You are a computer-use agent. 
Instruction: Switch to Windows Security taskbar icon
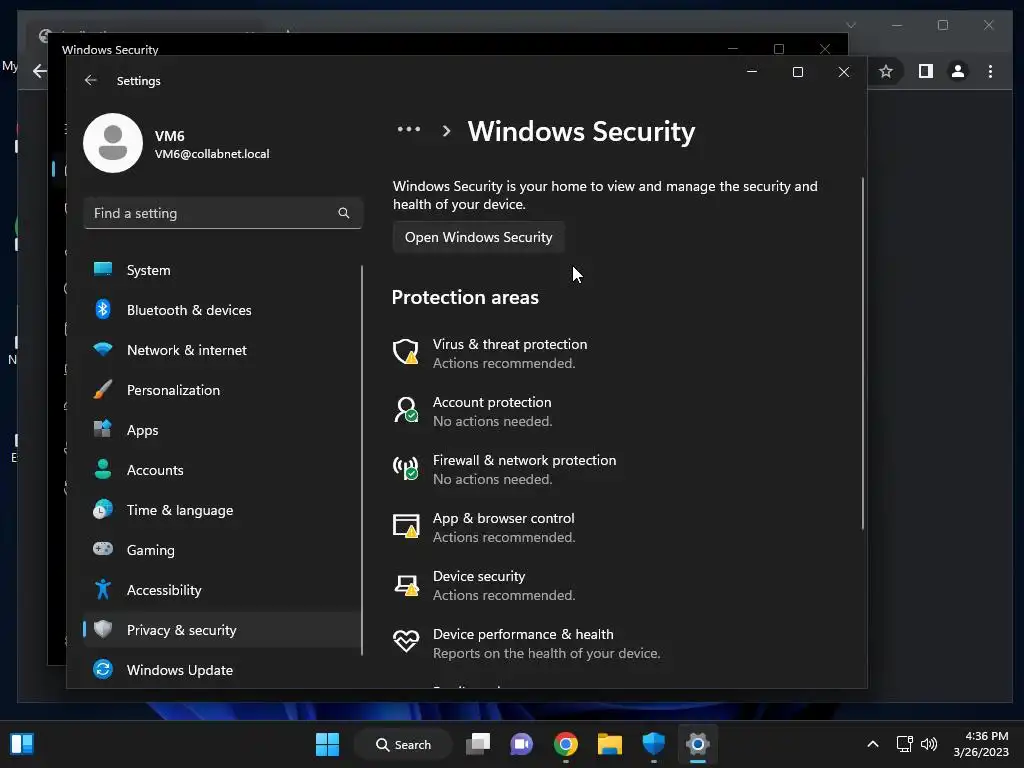click(x=653, y=744)
